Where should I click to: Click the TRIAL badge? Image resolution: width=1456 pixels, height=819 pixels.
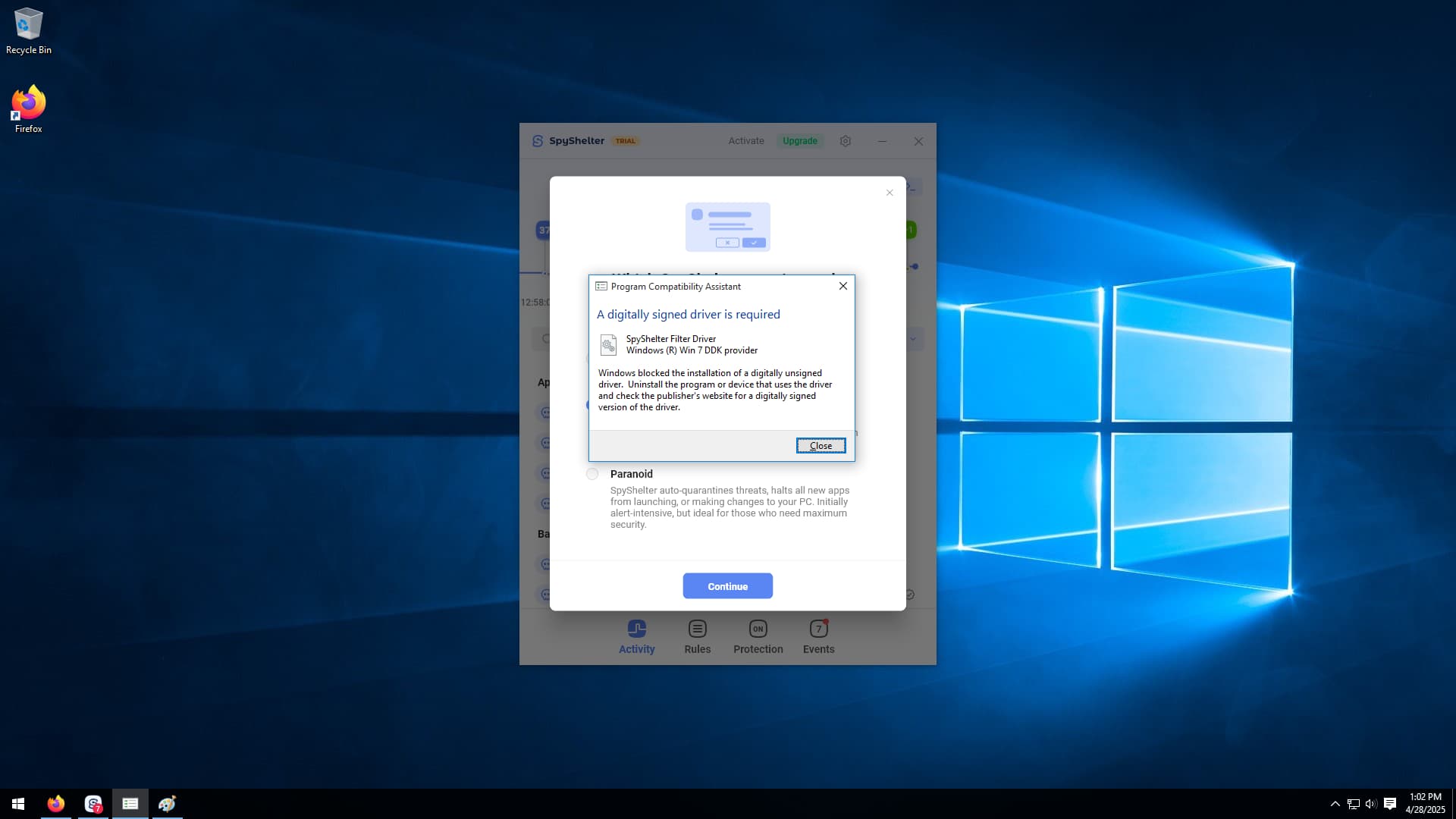pos(625,141)
